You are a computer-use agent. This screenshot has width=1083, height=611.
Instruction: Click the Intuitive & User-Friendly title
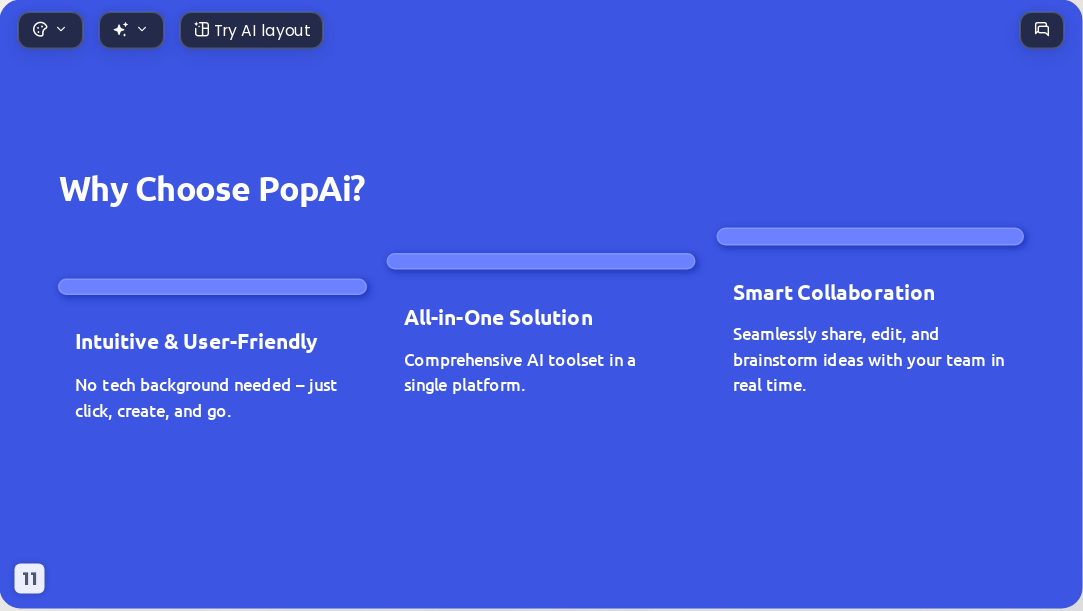coord(196,342)
